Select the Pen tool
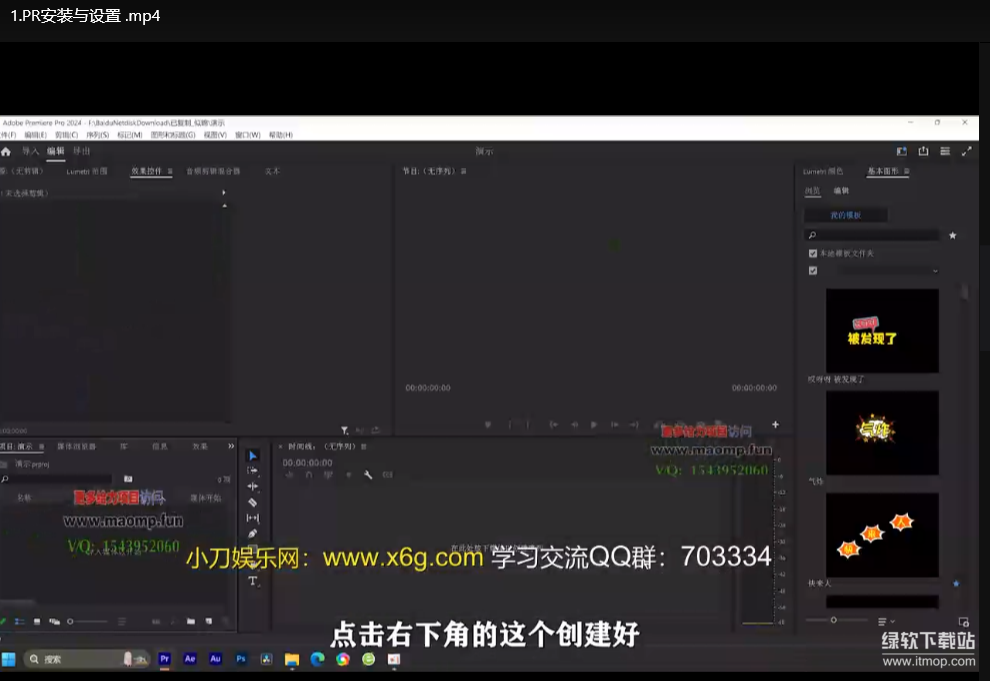 [x=253, y=534]
